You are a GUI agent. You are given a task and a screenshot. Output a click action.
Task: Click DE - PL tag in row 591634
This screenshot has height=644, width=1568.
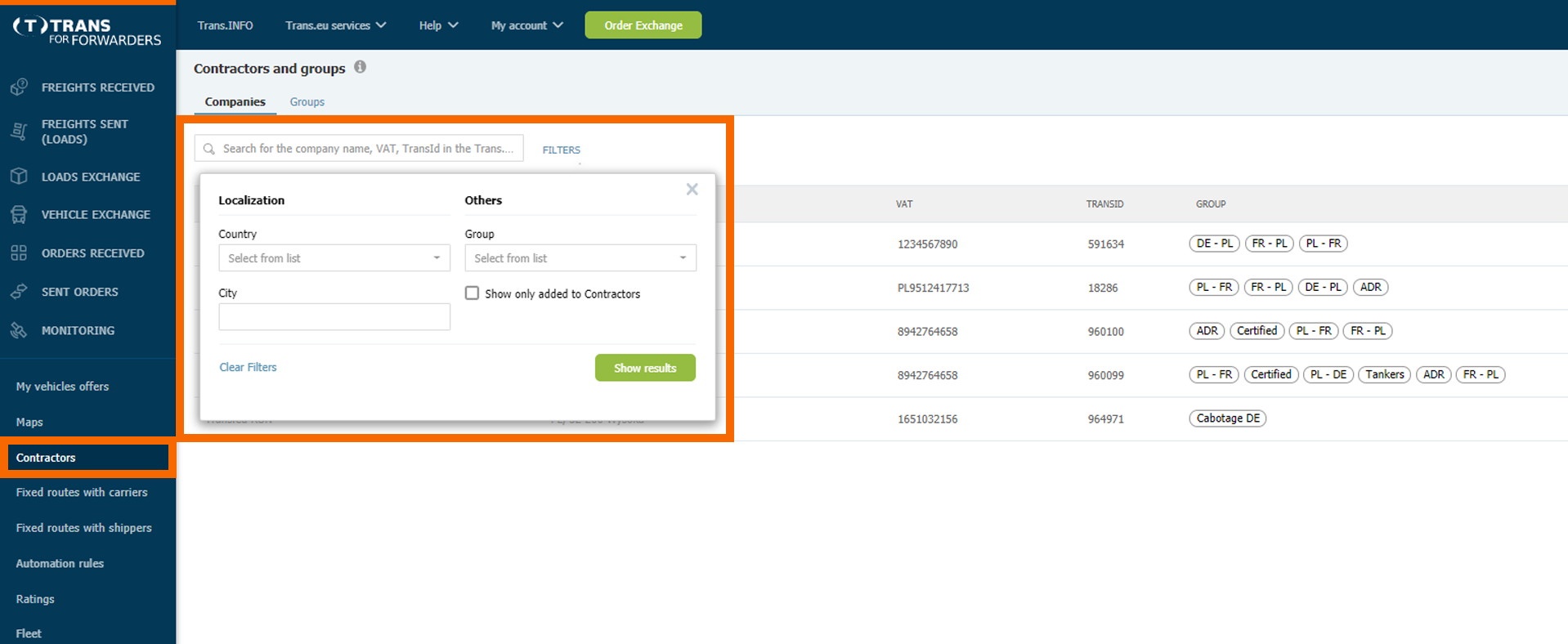(1215, 244)
